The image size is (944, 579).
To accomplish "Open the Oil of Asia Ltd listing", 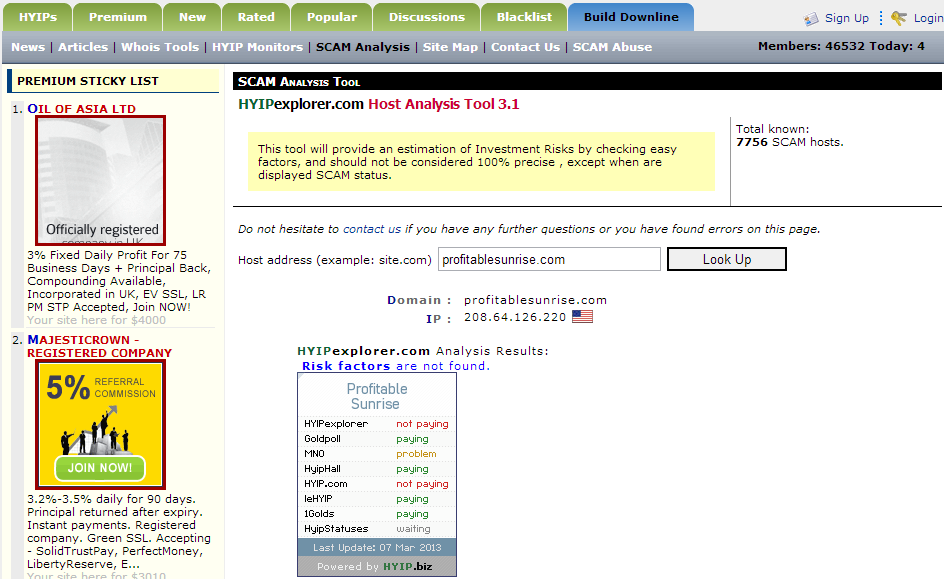I will 81,109.
